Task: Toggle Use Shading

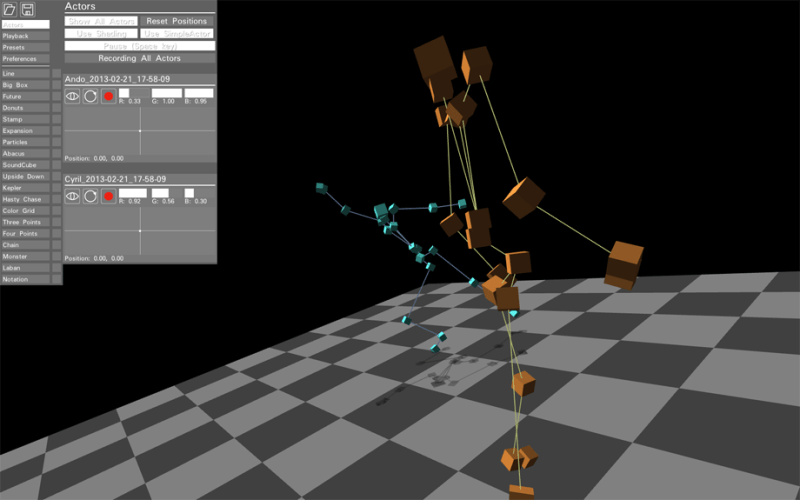Action: click(101, 34)
